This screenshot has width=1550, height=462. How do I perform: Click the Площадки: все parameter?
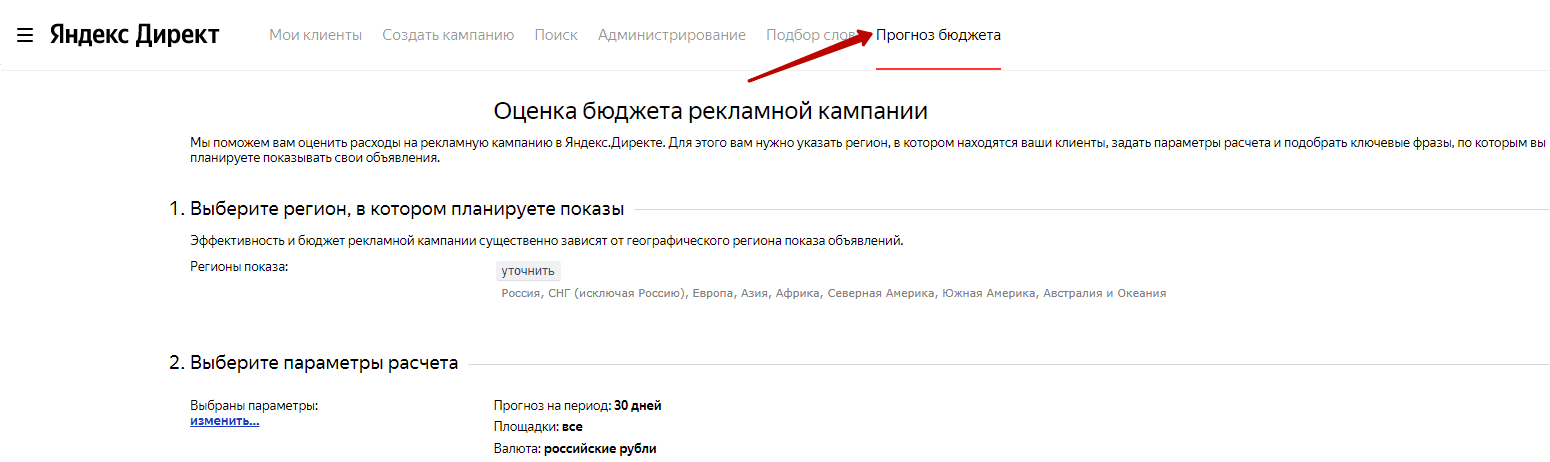point(538,427)
